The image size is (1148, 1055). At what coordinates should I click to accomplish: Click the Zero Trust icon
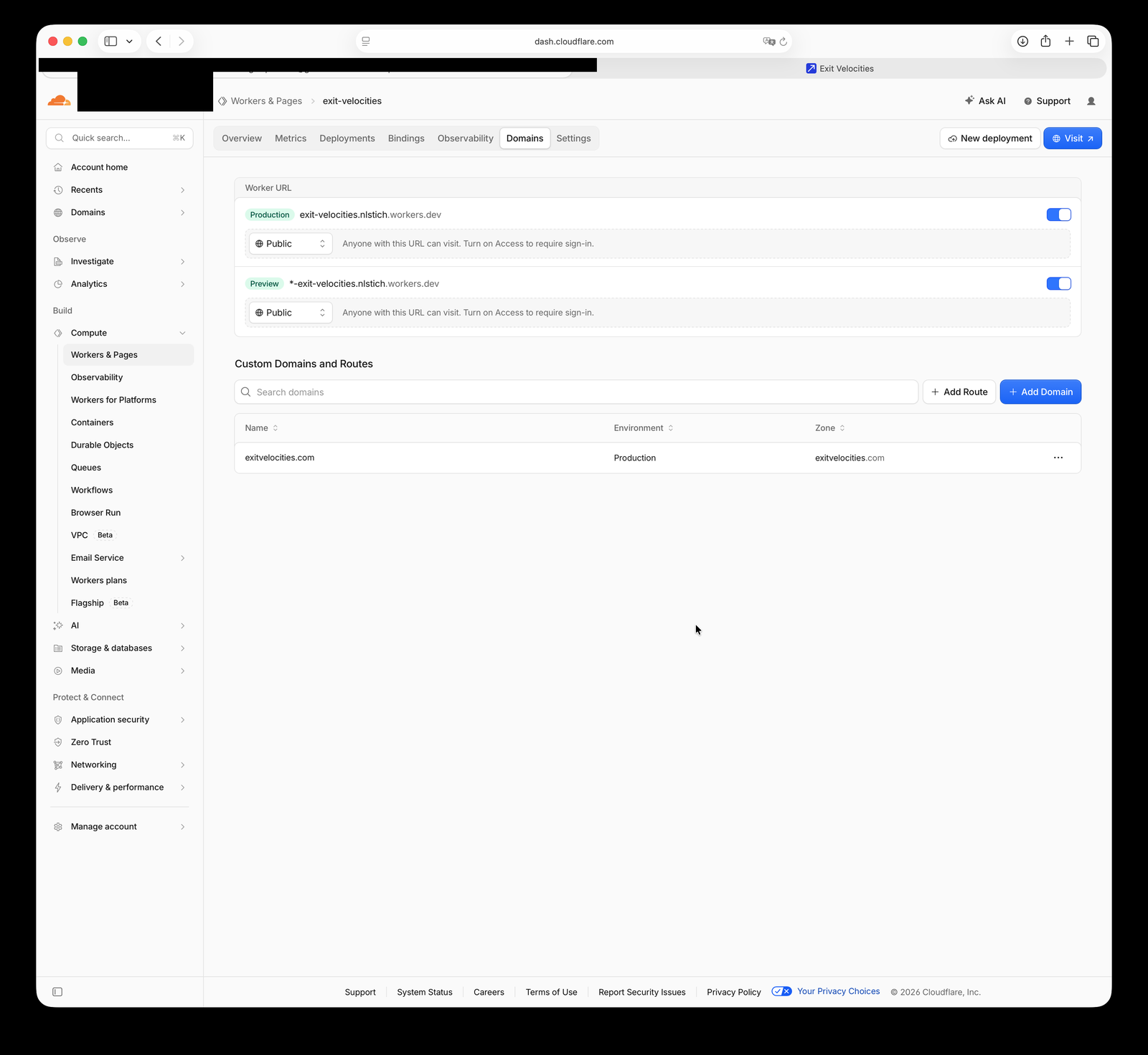click(x=58, y=742)
